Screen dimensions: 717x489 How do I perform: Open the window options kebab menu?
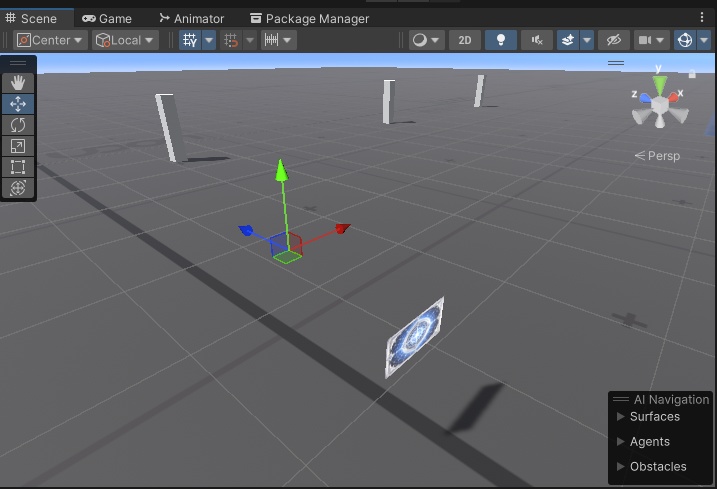point(702,17)
